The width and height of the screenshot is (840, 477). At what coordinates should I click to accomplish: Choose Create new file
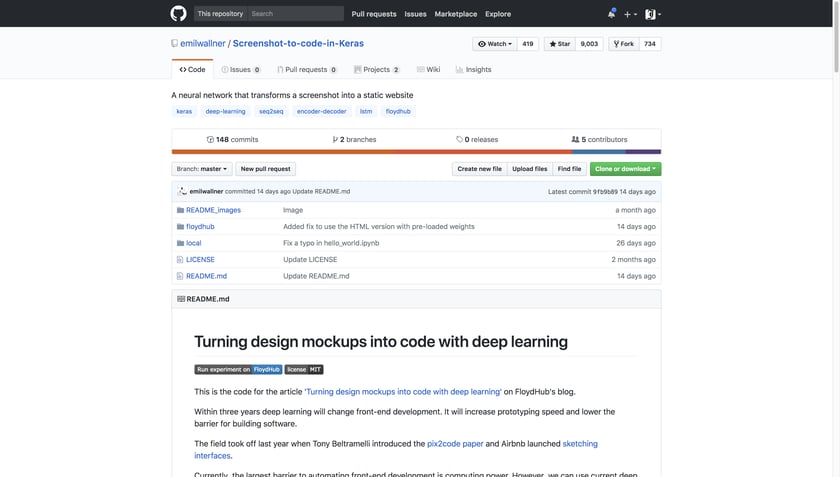tap(479, 169)
